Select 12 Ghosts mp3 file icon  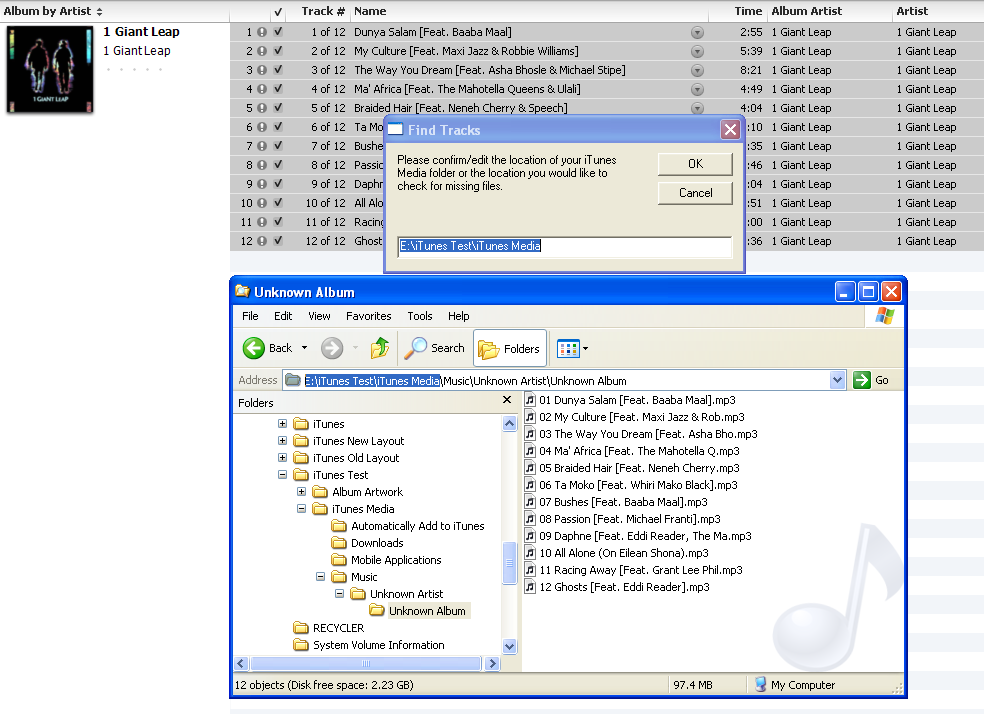tap(530, 587)
